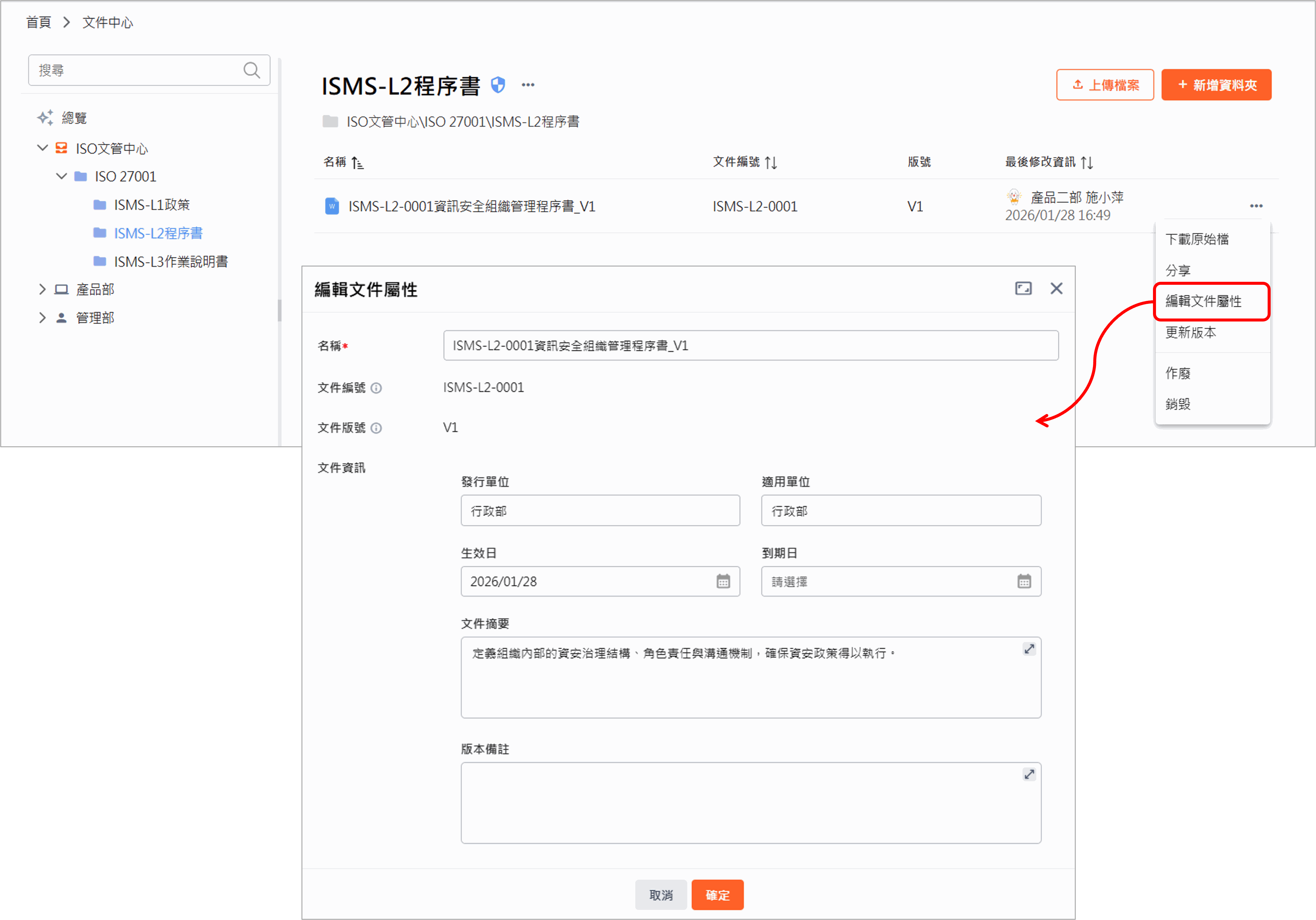Open the row actions menu for ISMS-L2-0001
Viewport: 1316px width, 920px height.
coord(1256,206)
